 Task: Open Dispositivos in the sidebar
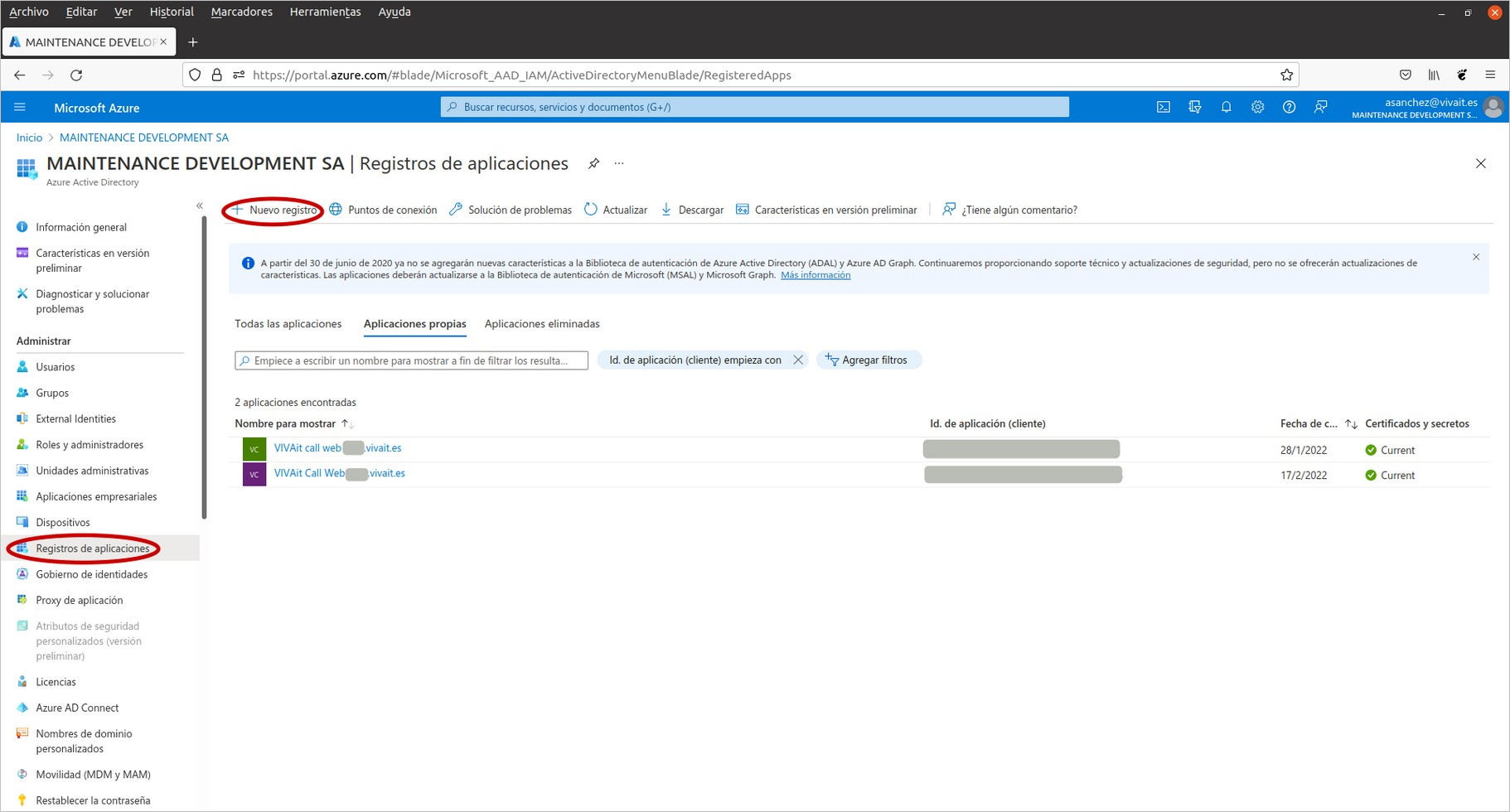[x=63, y=523]
